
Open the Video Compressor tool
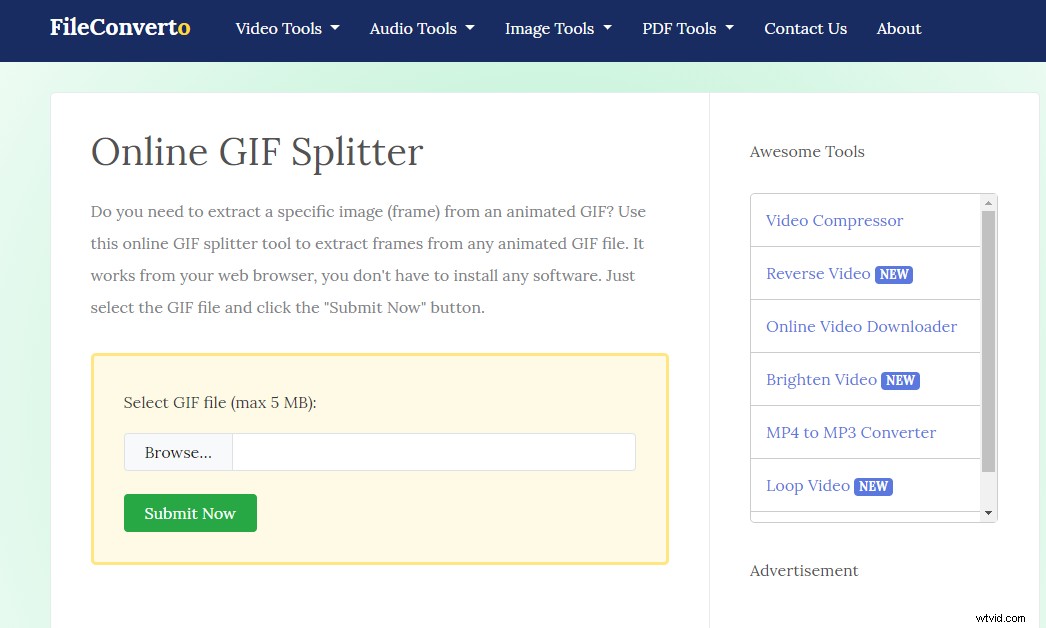click(x=834, y=220)
